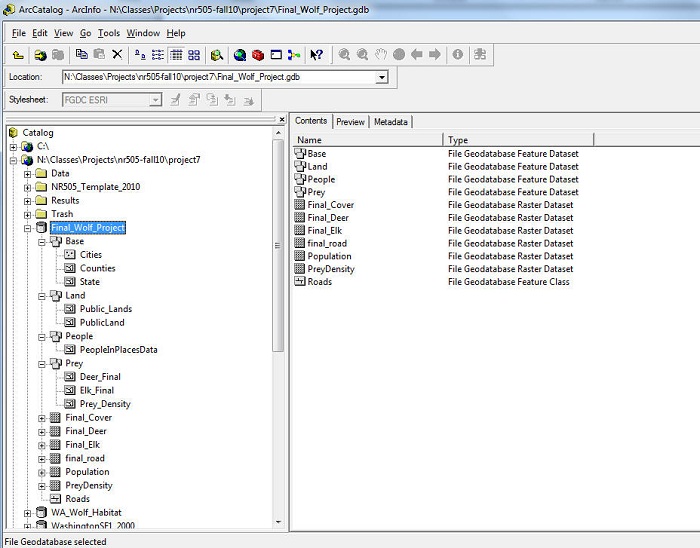The width and height of the screenshot is (700, 548).
Task: Switch to the Preview tab
Action: click(x=350, y=122)
